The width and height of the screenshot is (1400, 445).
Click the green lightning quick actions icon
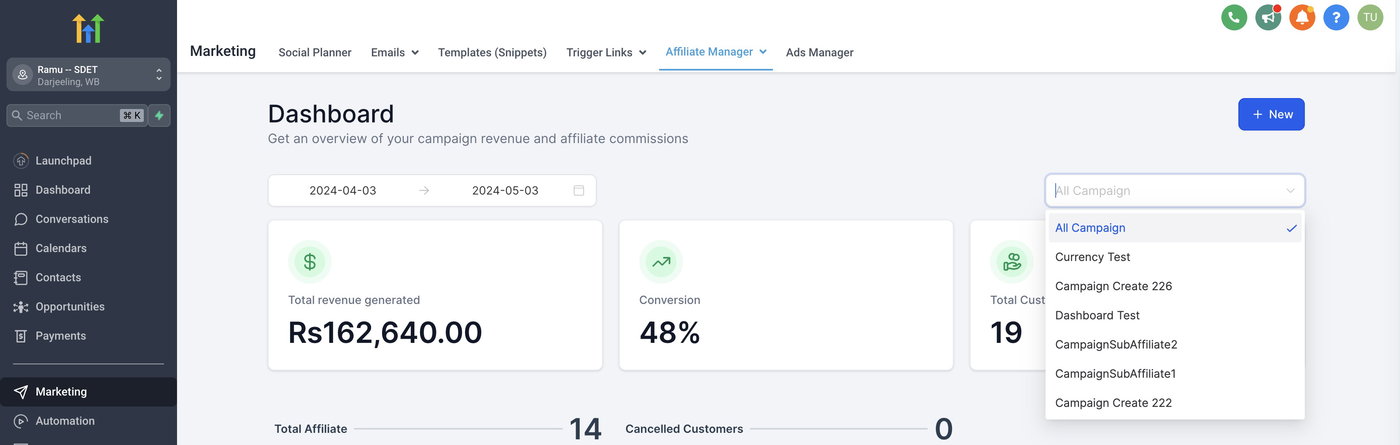[159, 115]
